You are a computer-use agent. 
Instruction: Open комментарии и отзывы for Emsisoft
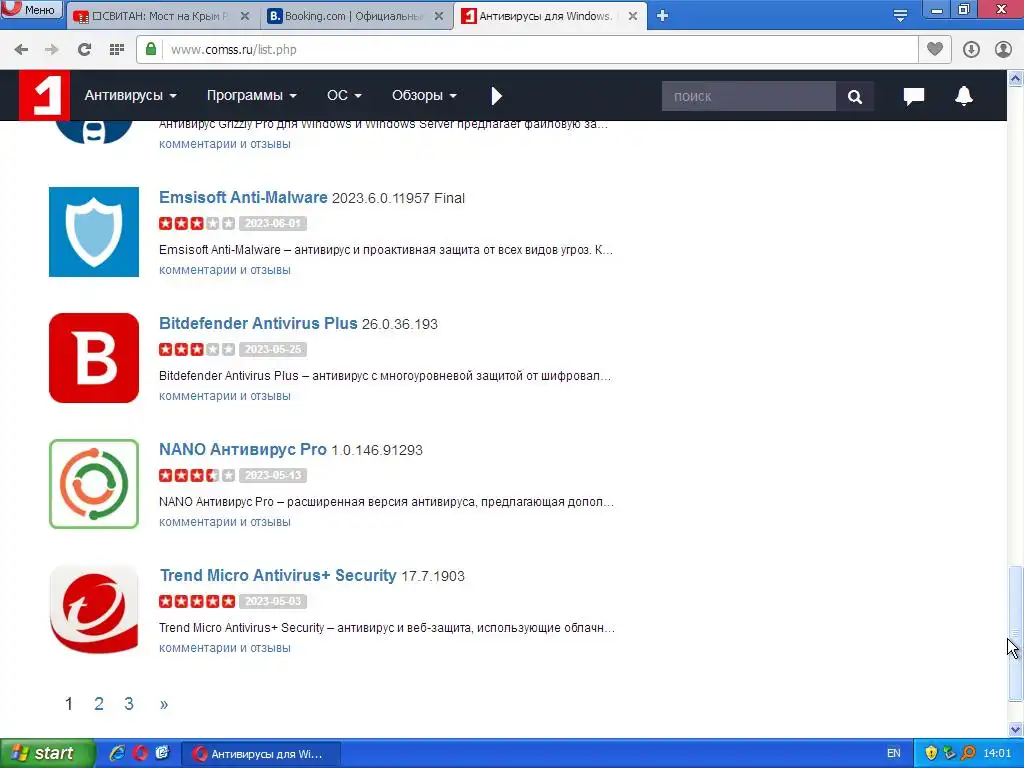click(225, 270)
